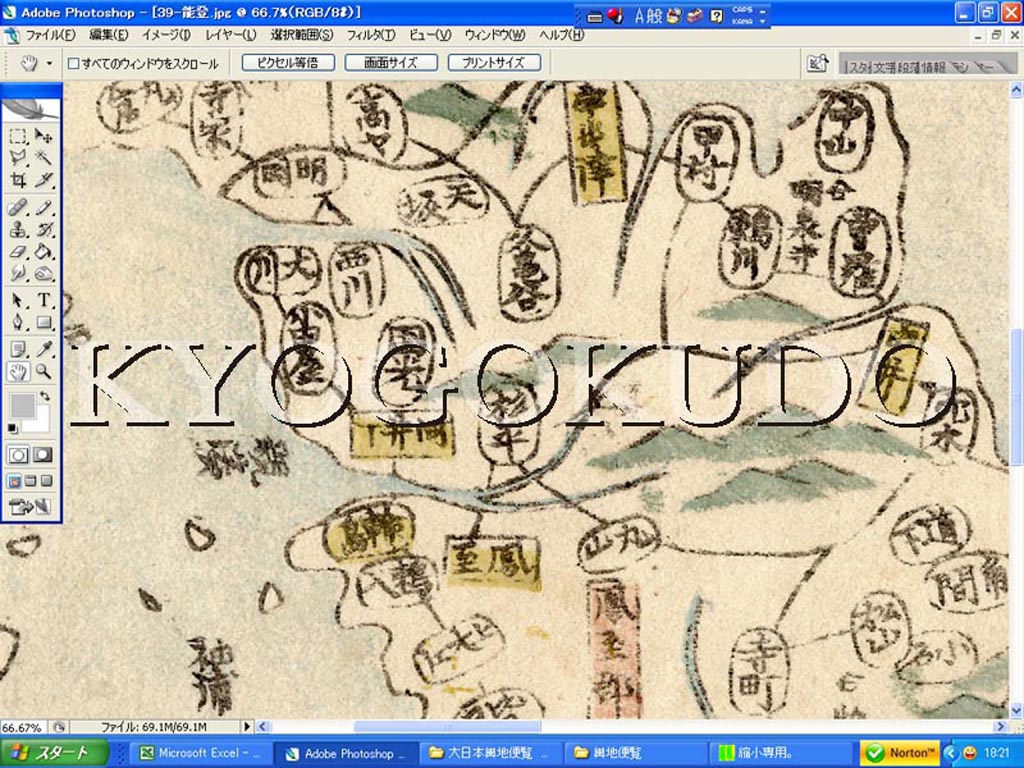The height and width of the screenshot is (768, 1024).
Task: Open the Hand tool preset picker arrow
Action: click(x=49, y=63)
